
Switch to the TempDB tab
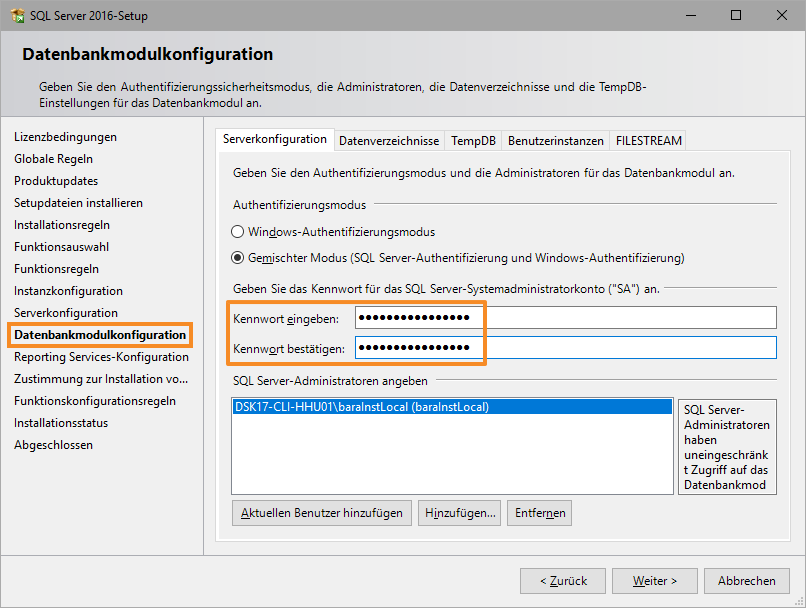pos(473,141)
